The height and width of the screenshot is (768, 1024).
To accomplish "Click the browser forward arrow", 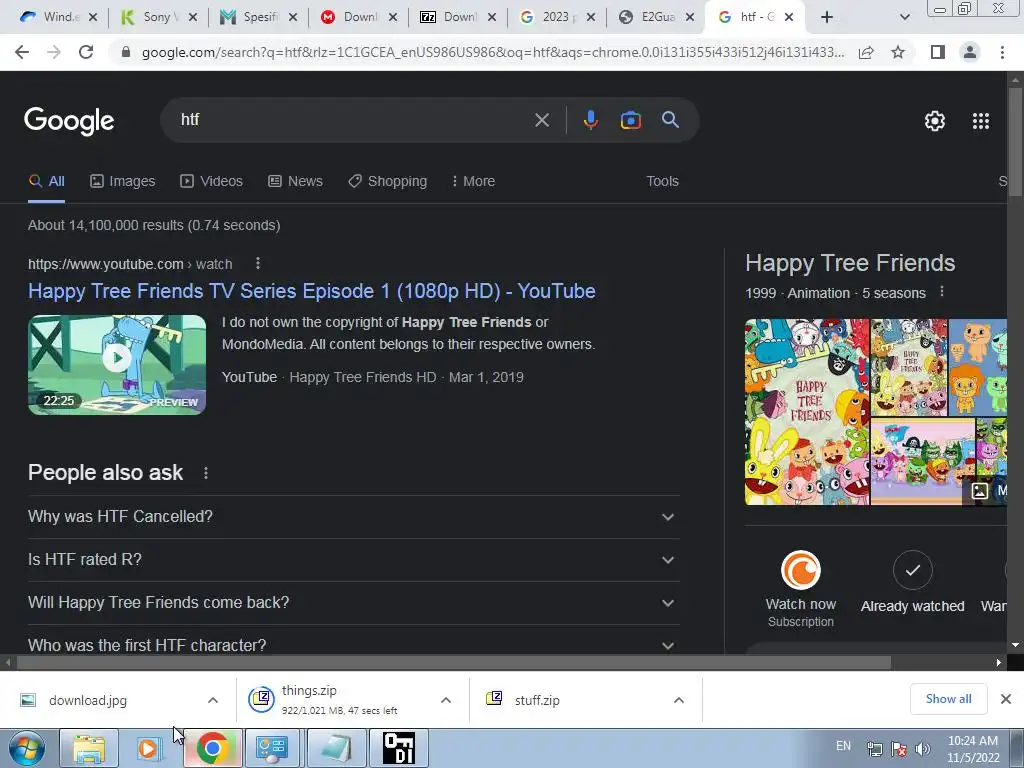I will [54, 52].
